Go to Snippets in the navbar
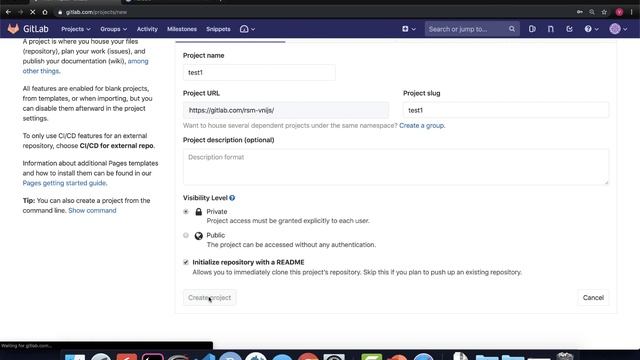The width and height of the screenshot is (640, 360). (x=218, y=29)
